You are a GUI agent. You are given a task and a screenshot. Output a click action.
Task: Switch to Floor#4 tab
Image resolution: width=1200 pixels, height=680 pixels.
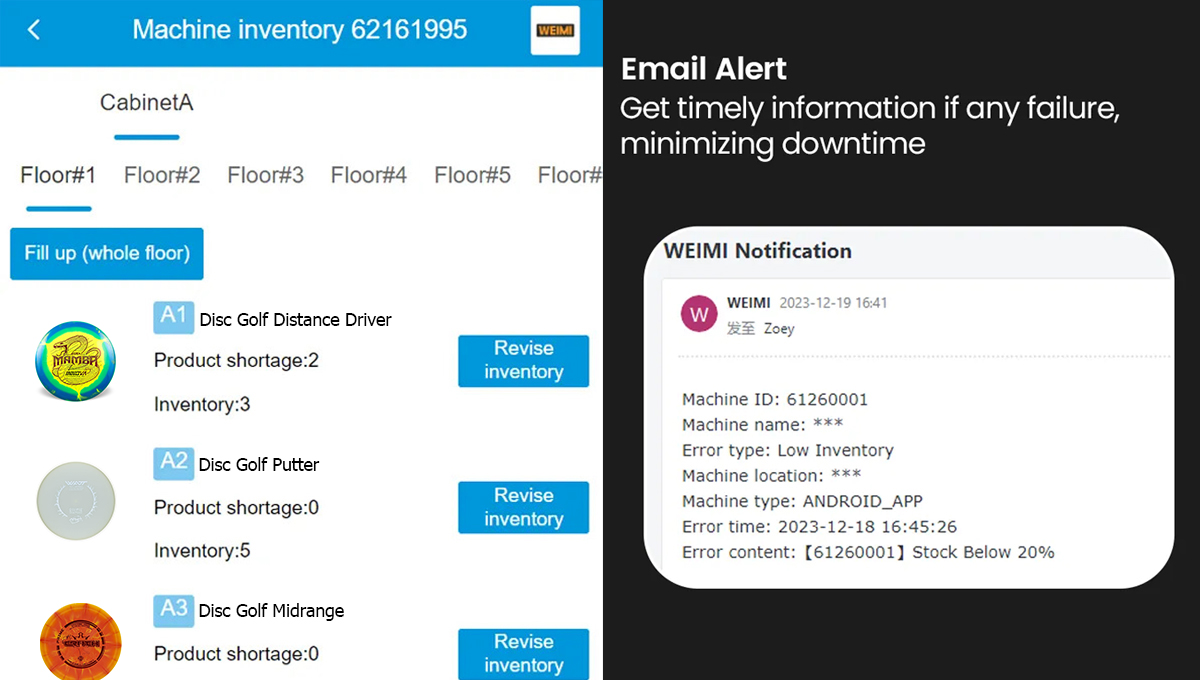click(x=369, y=175)
